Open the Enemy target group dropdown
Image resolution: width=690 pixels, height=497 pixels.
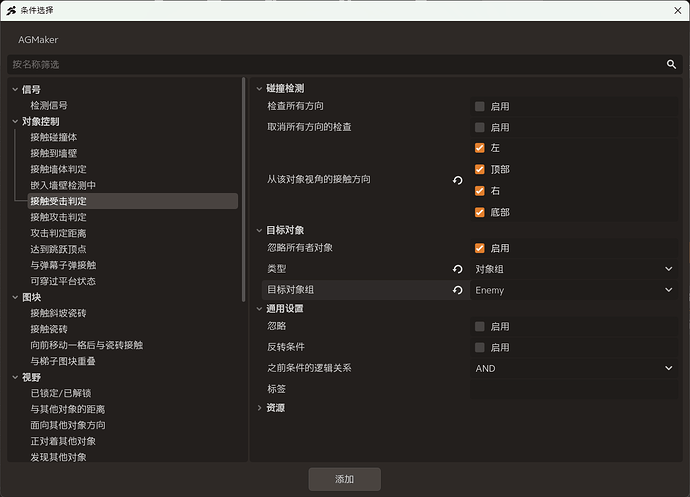(x=574, y=290)
